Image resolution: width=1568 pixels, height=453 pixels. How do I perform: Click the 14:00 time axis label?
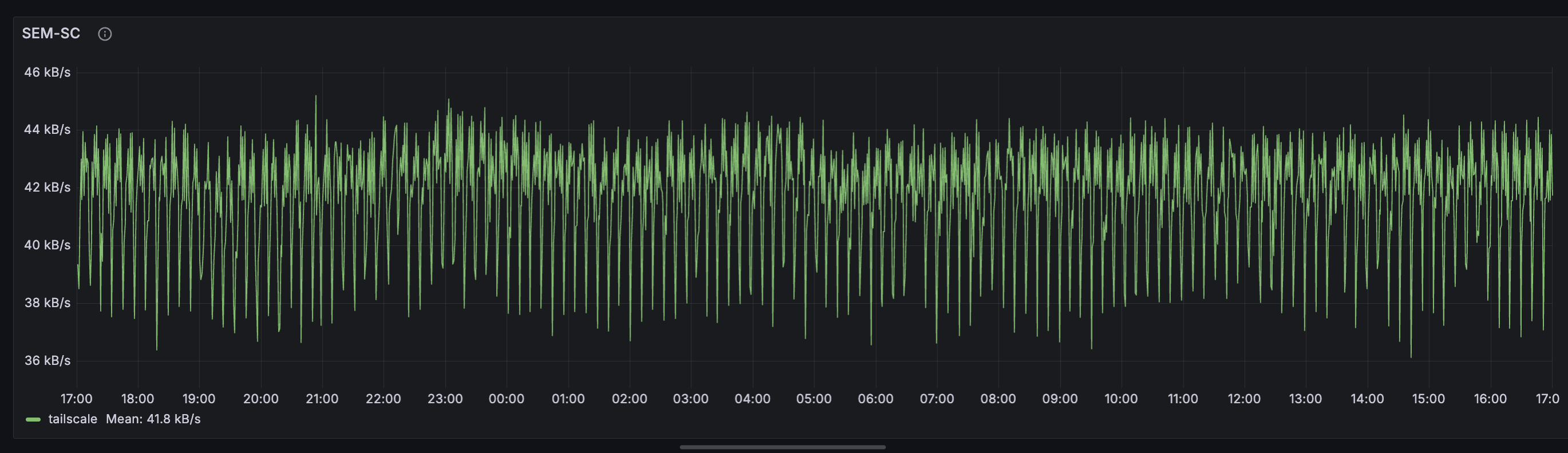[1367, 399]
